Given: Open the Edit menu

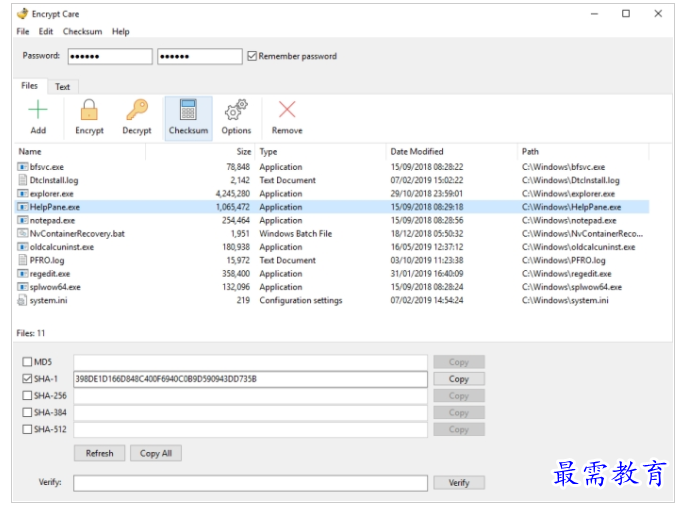Looking at the screenshot, I should [46, 31].
